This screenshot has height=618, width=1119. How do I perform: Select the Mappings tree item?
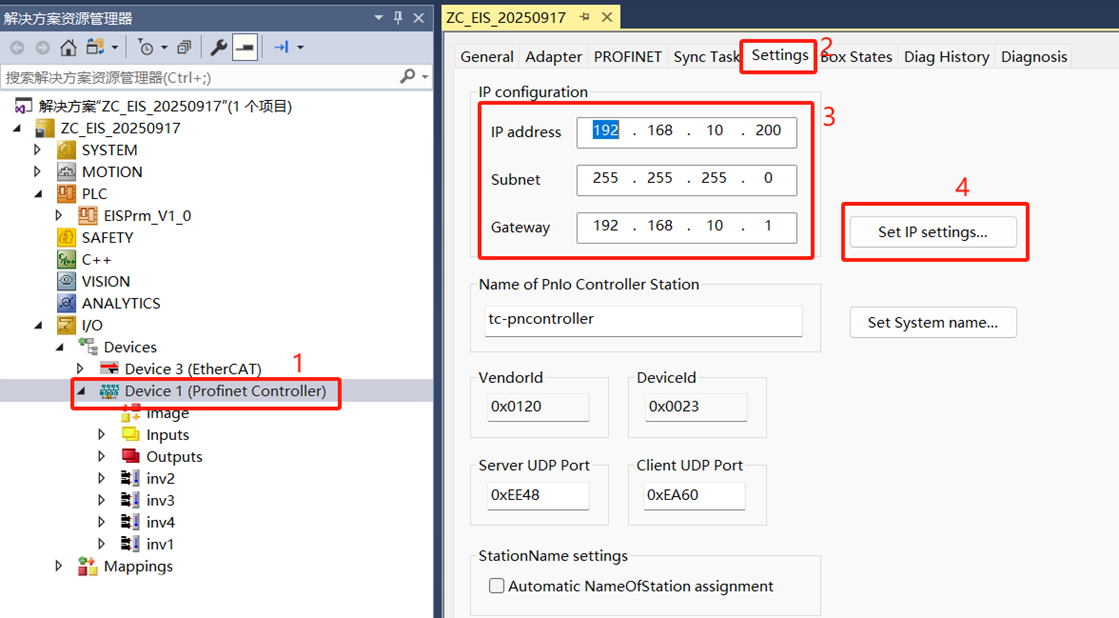click(x=138, y=566)
